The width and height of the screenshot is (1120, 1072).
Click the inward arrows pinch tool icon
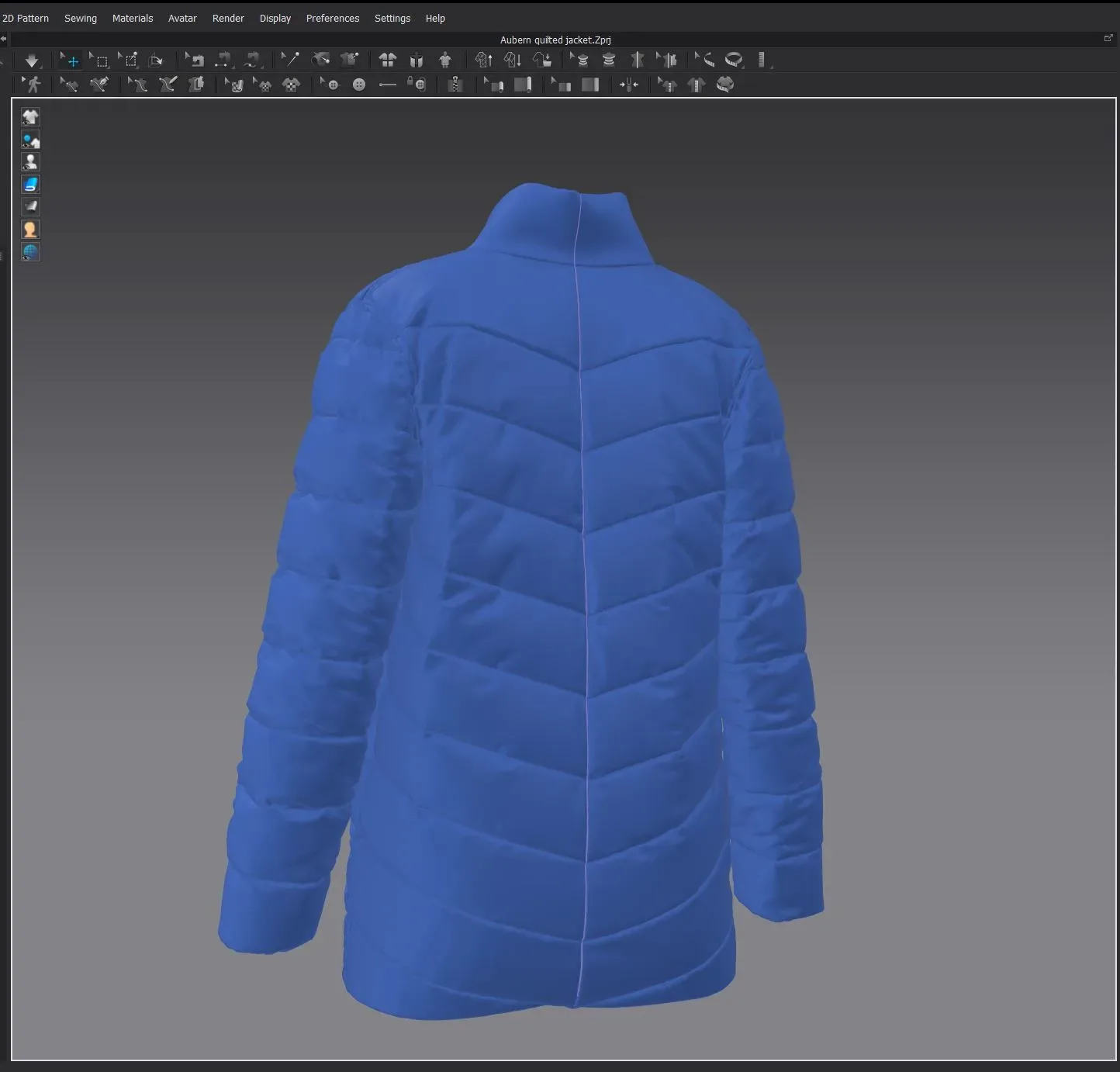[x=628, y=85]
